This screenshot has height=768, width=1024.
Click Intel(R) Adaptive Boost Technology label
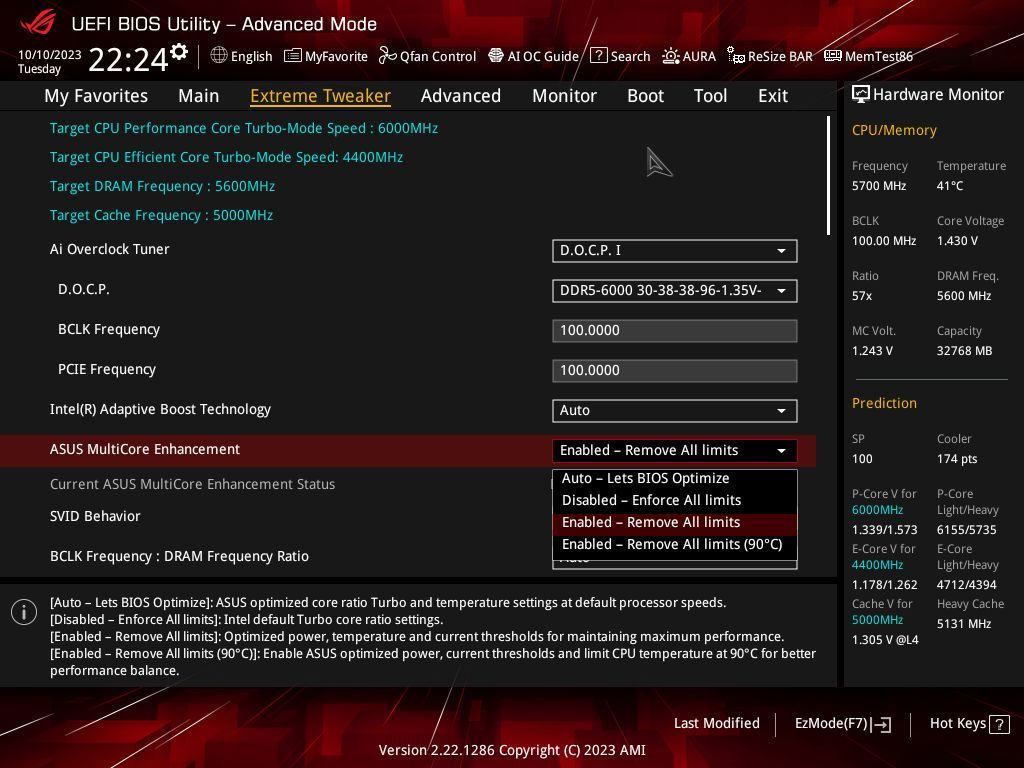click(160, 409)
